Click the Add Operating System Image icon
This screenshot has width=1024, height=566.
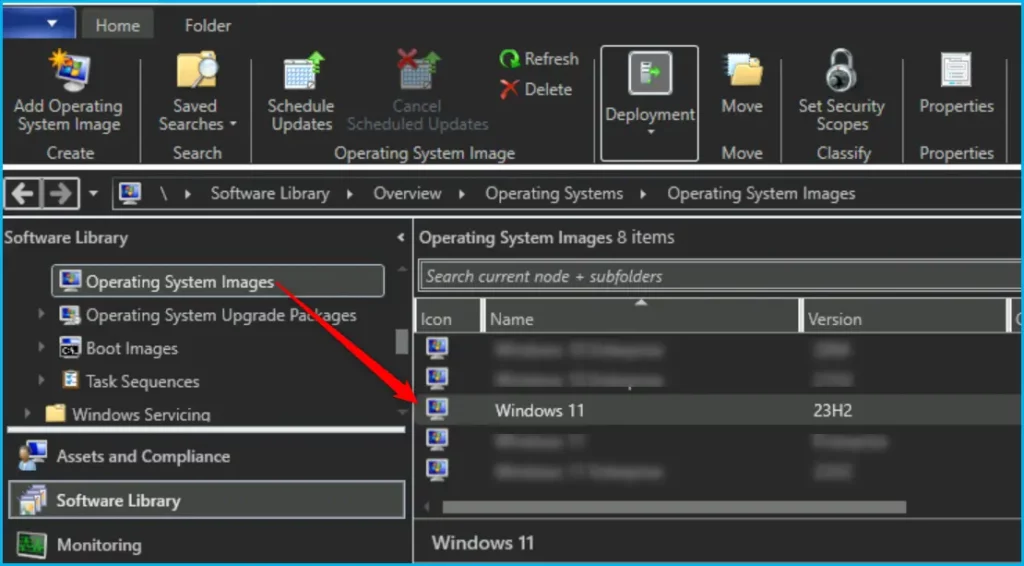pyautogui.click(x=70, y=71)
